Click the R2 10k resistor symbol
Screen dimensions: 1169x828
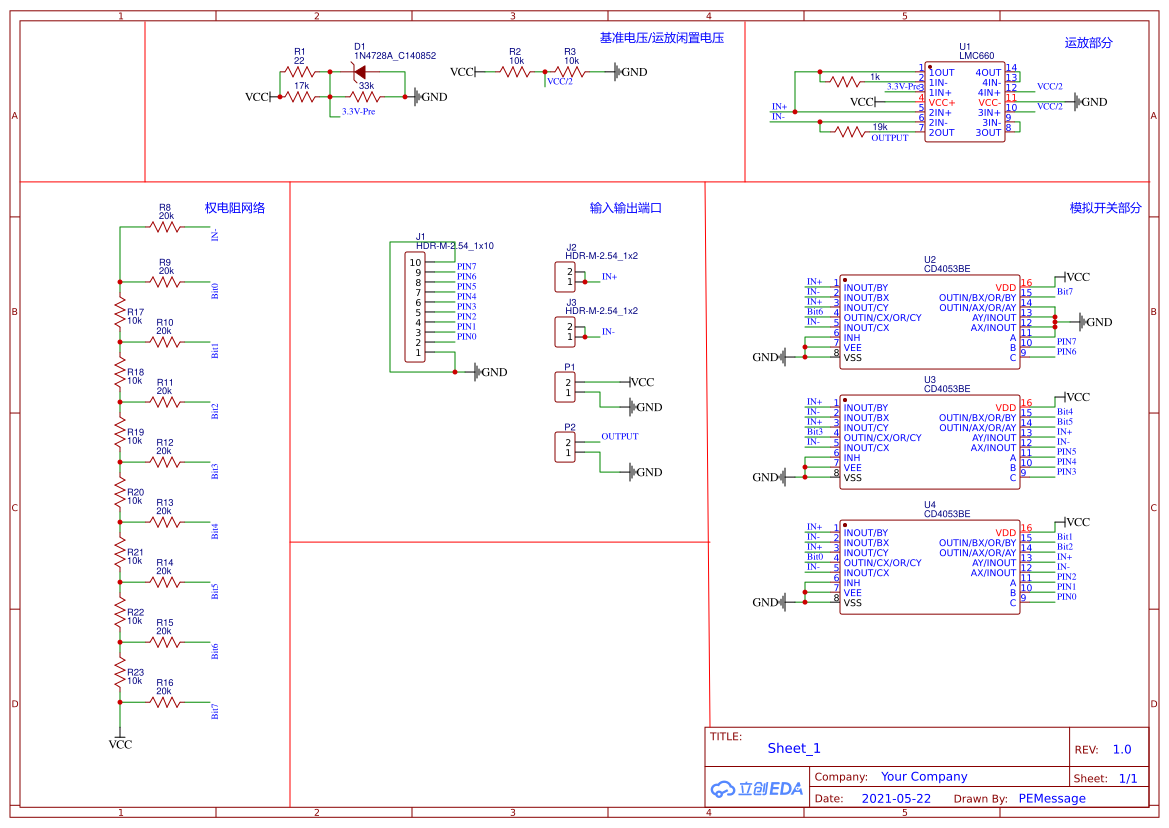coord(516,72)
